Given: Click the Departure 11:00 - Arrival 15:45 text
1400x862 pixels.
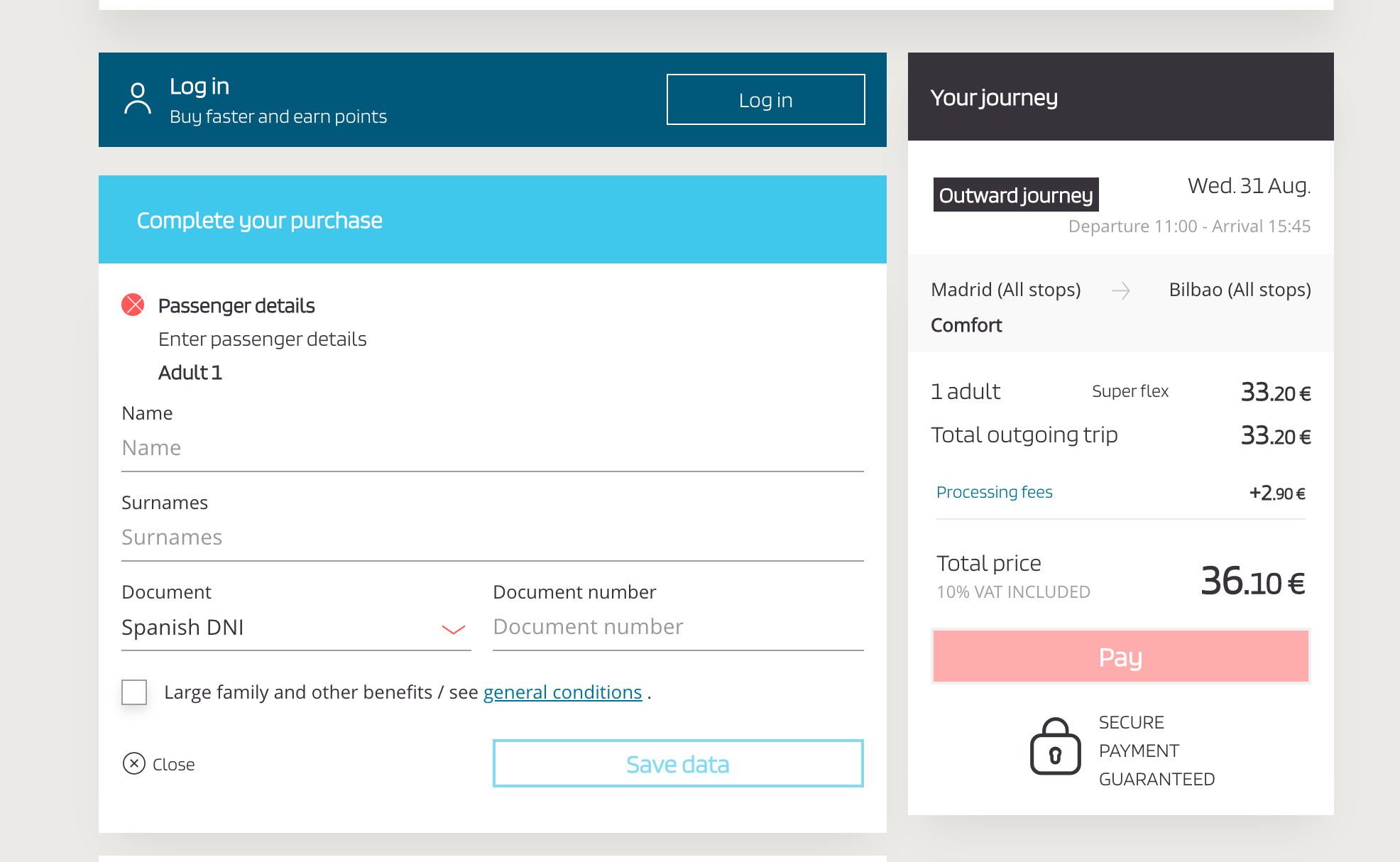Looking at the screenshot, I should (x=1189, y=227).
